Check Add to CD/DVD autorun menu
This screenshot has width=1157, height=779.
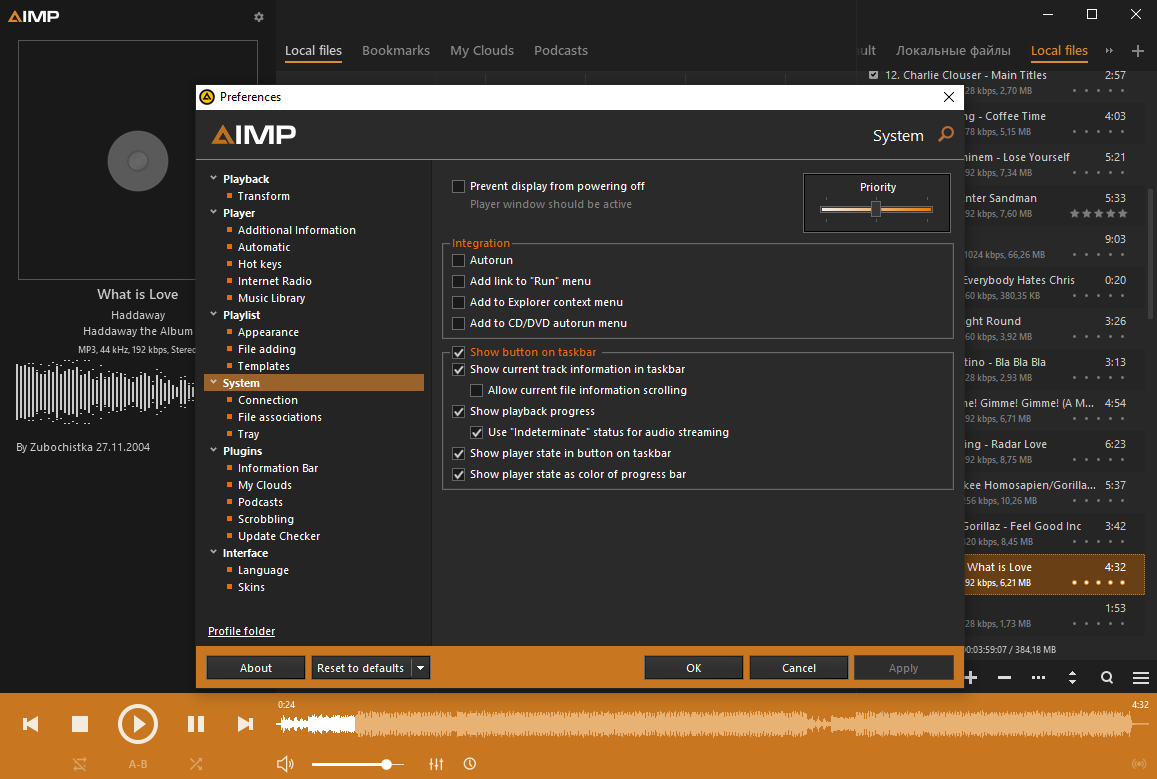click(458, 323)
